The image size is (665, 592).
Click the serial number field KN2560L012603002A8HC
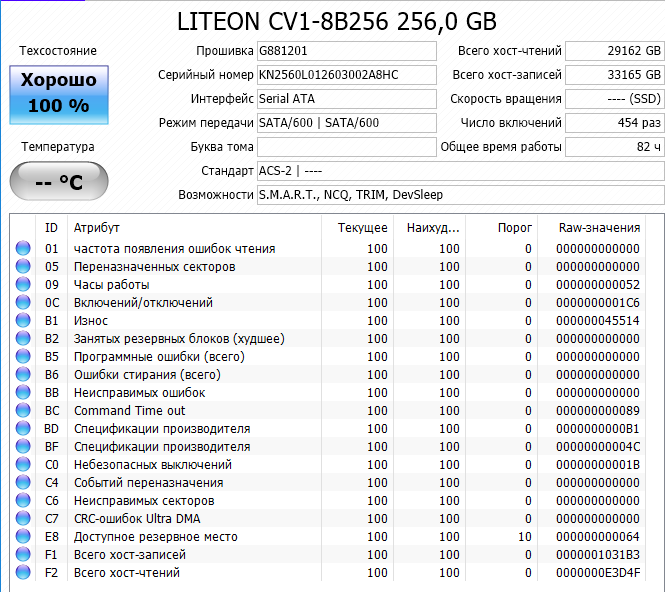pyautogui.click(x=346, y=75)
